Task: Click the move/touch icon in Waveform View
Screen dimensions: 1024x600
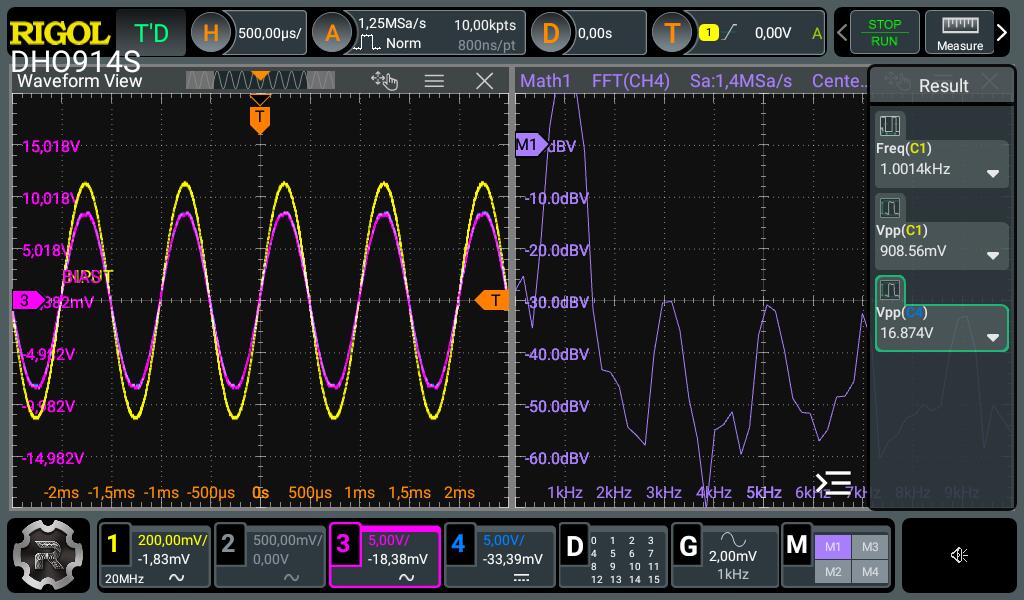Action: [x=384, y=81]
